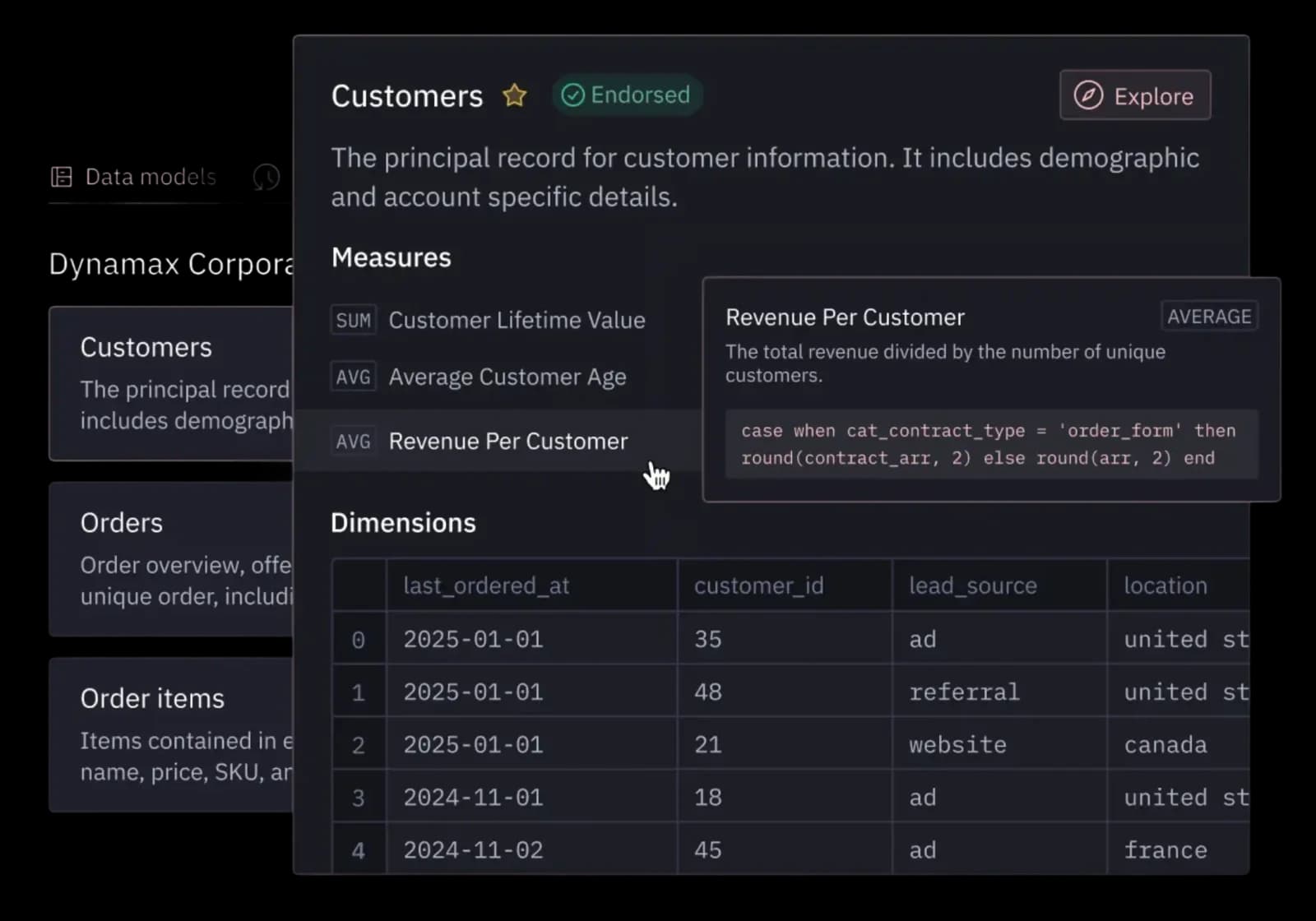
Task: Select the Revenue Per Customer measure
Action: point(507,441)
